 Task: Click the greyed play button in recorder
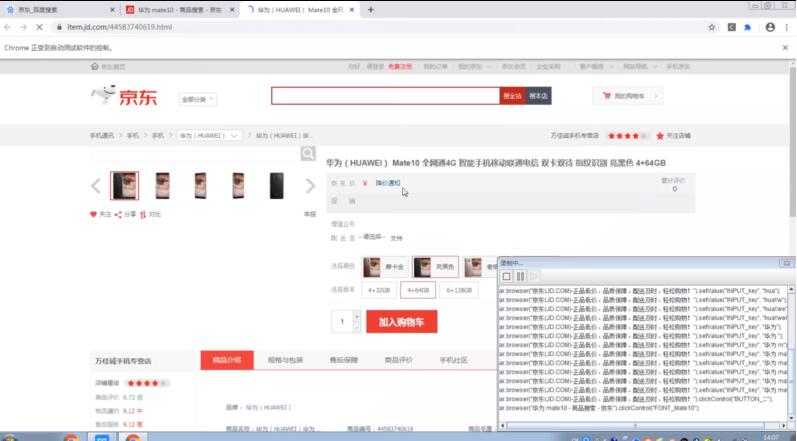(x=534, y=276)
